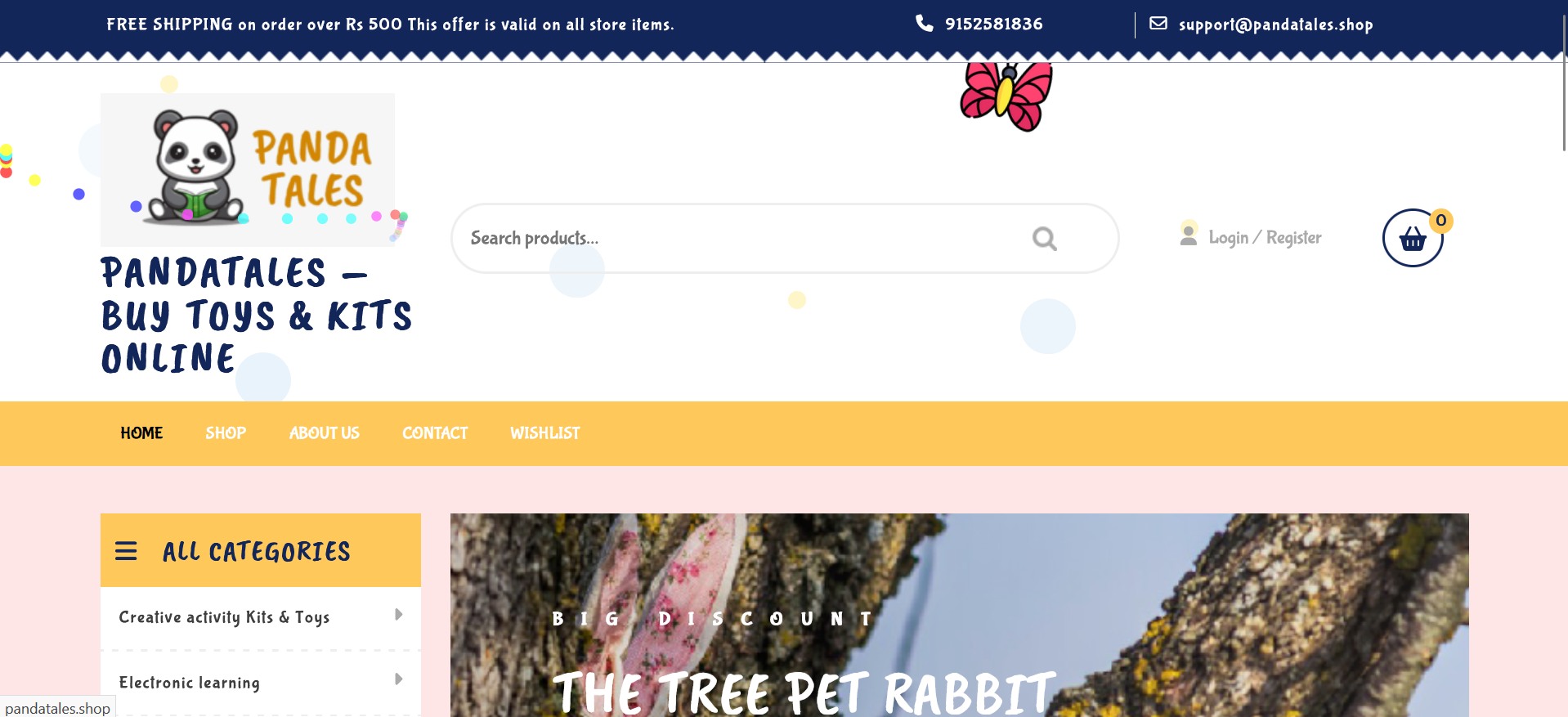Click the Login / Register link

pos(1265,238)
